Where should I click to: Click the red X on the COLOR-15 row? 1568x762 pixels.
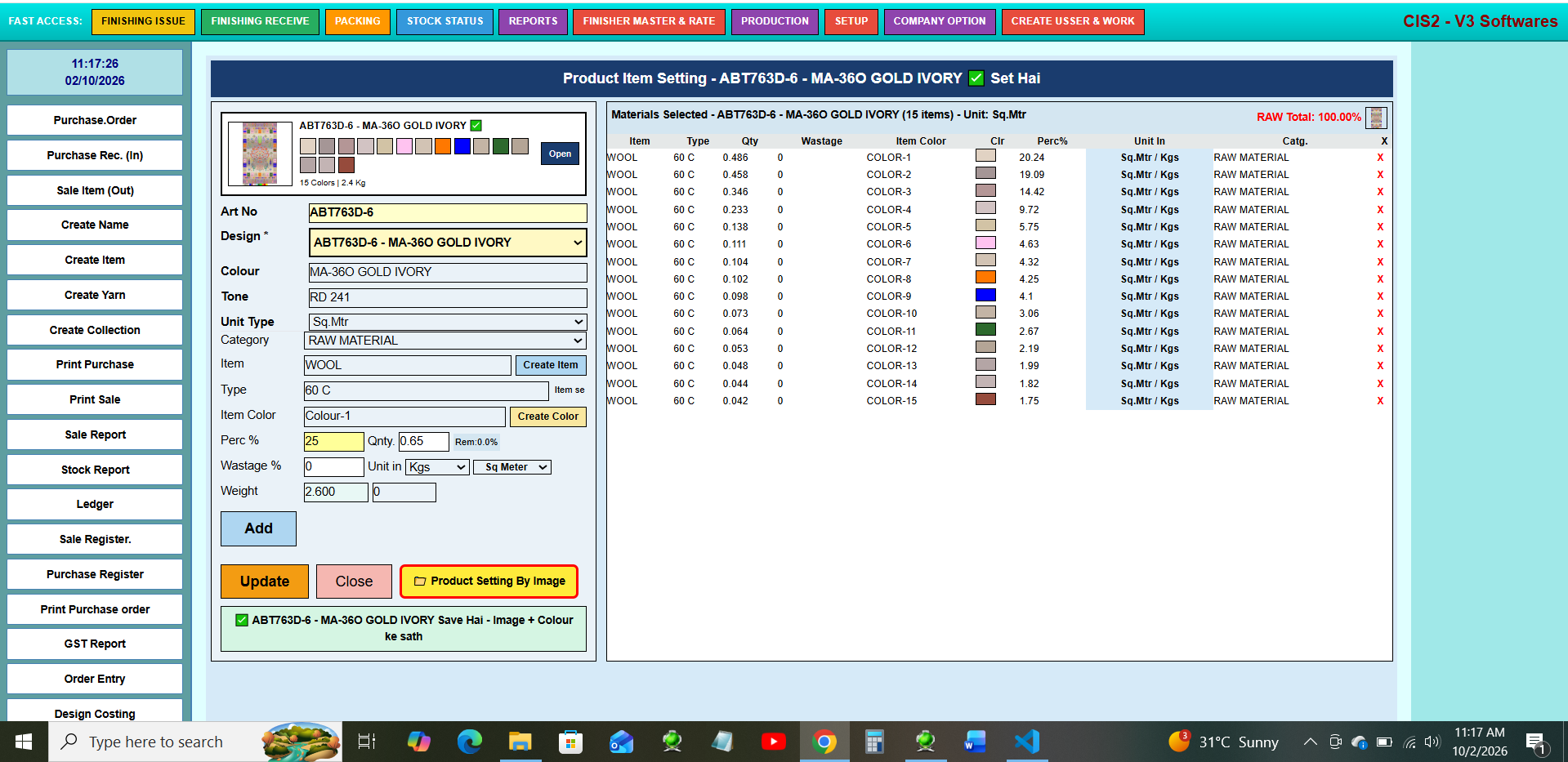[x=1380, y=401]
